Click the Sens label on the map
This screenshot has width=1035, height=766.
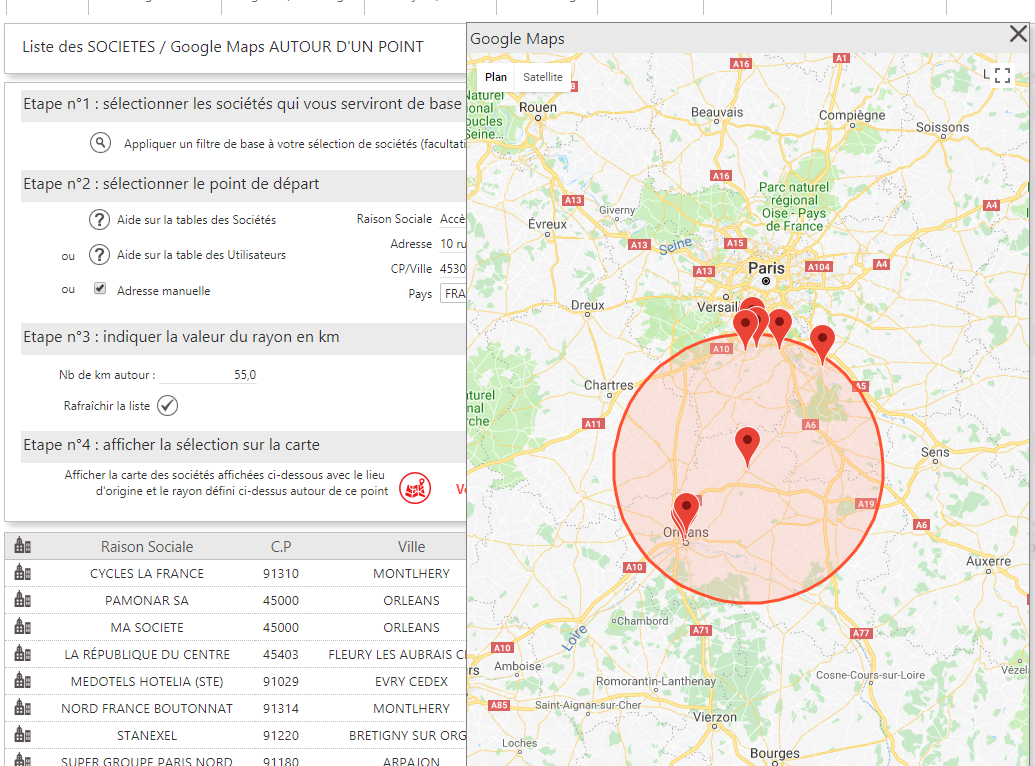click(935, 452)
